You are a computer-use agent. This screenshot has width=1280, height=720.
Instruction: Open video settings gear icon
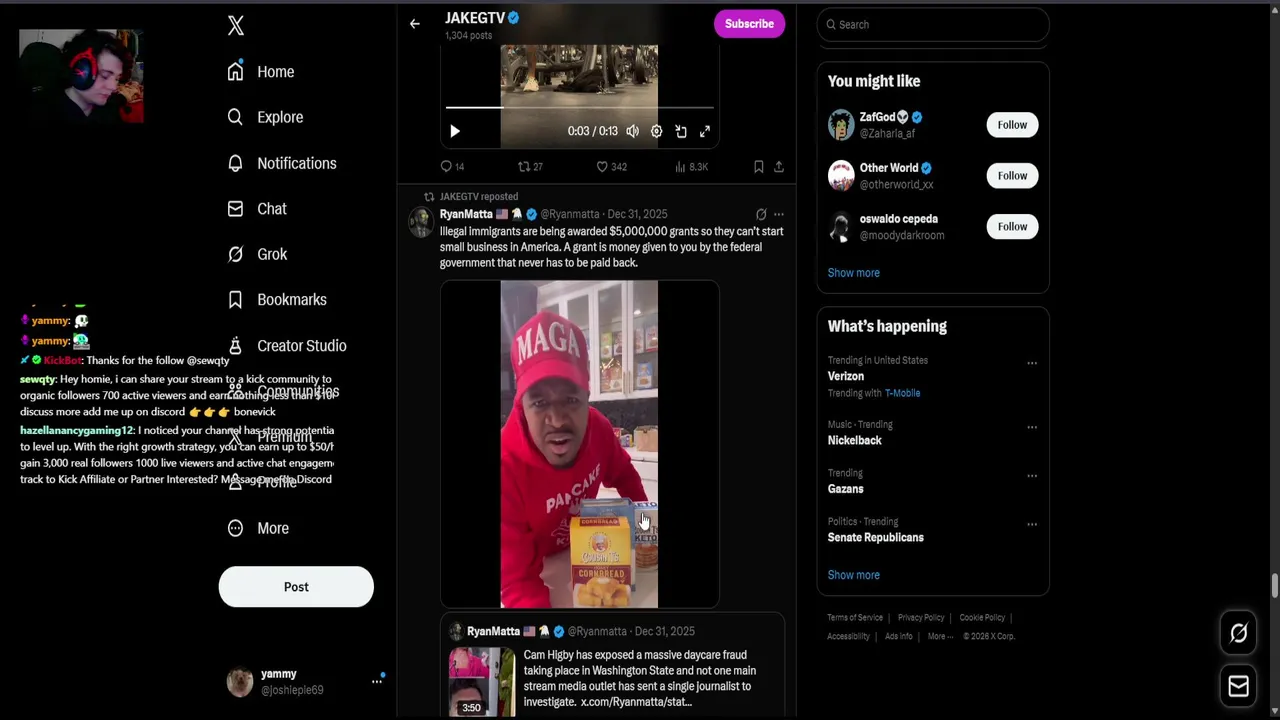point(657,131)
